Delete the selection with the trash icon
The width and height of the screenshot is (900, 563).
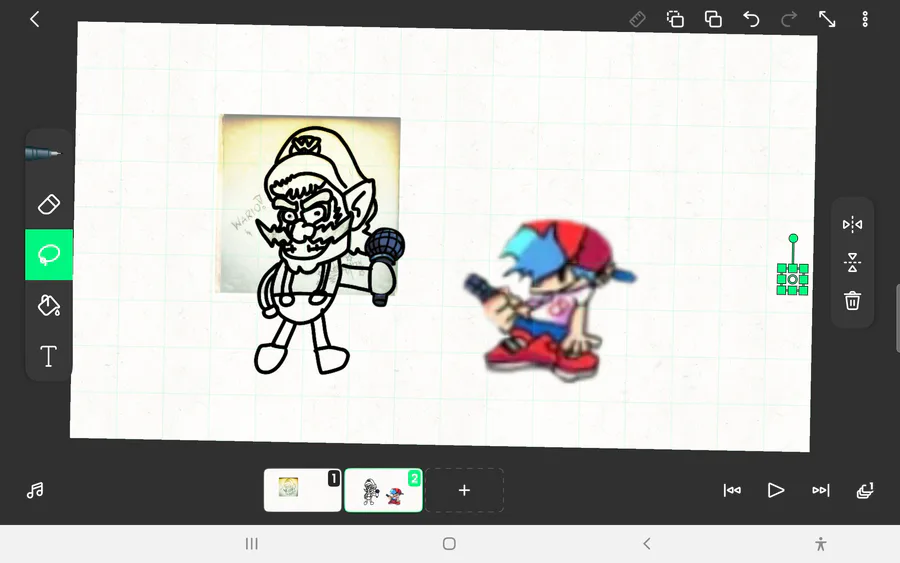click(852, 300)
